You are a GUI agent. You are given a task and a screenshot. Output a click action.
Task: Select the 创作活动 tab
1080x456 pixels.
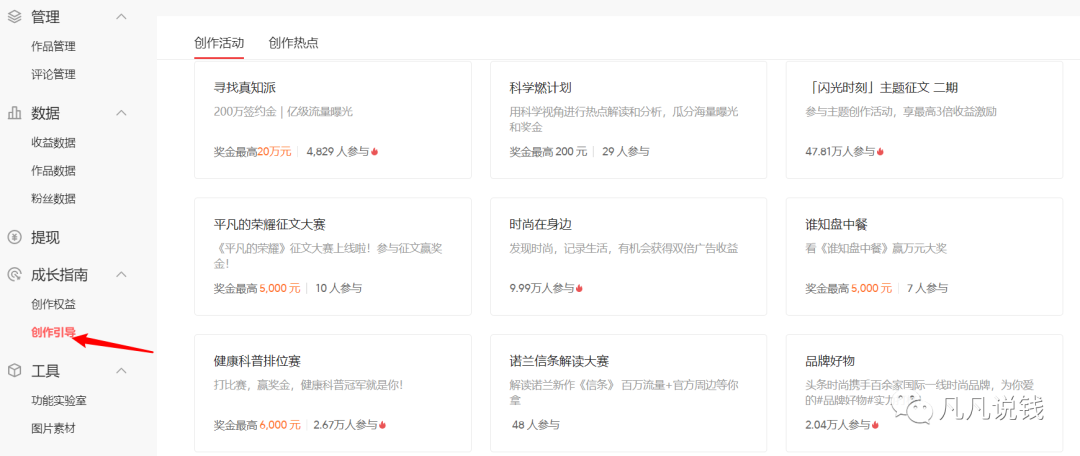(219, 43)
